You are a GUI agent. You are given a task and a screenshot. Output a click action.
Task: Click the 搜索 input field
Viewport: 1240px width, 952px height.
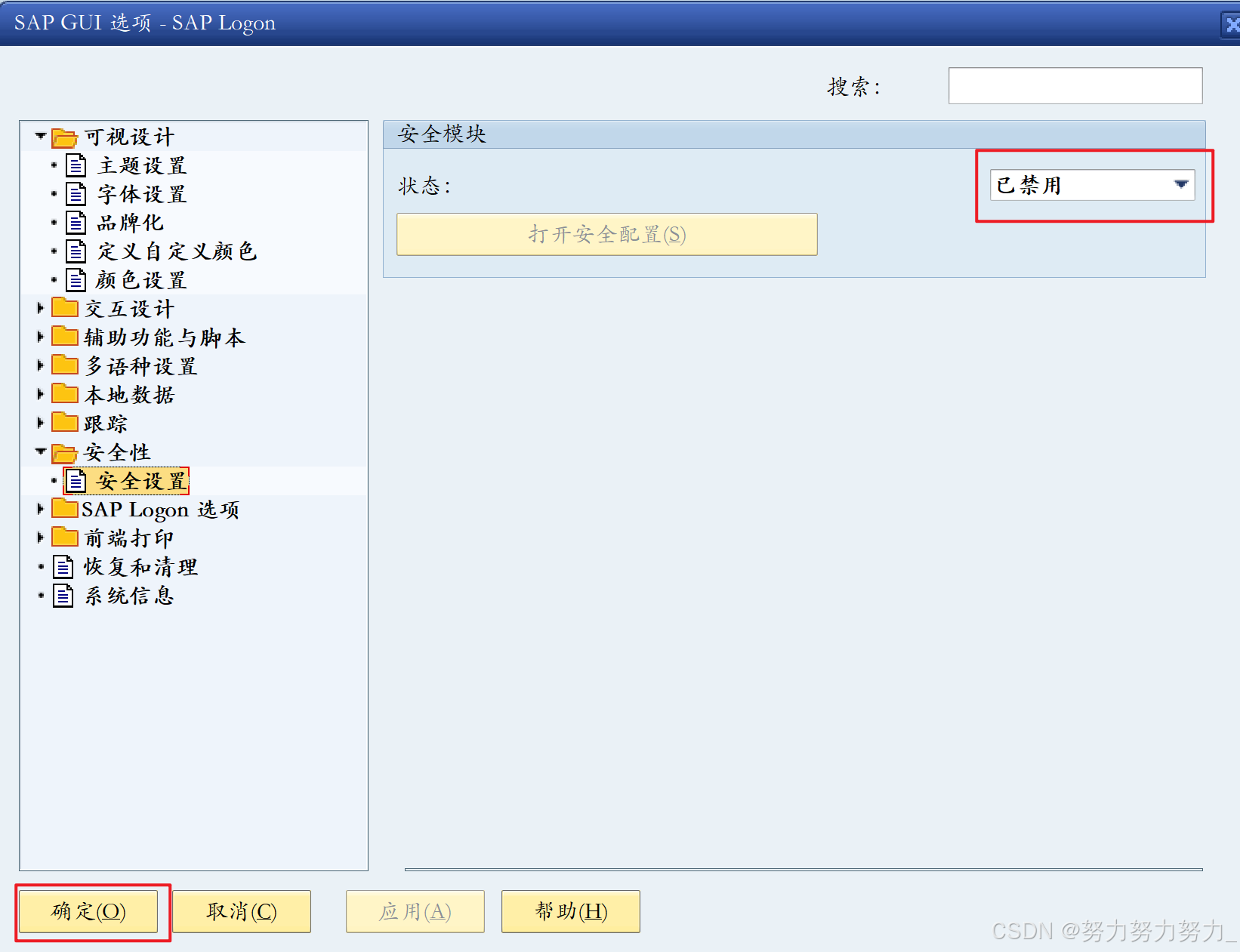1075,86
